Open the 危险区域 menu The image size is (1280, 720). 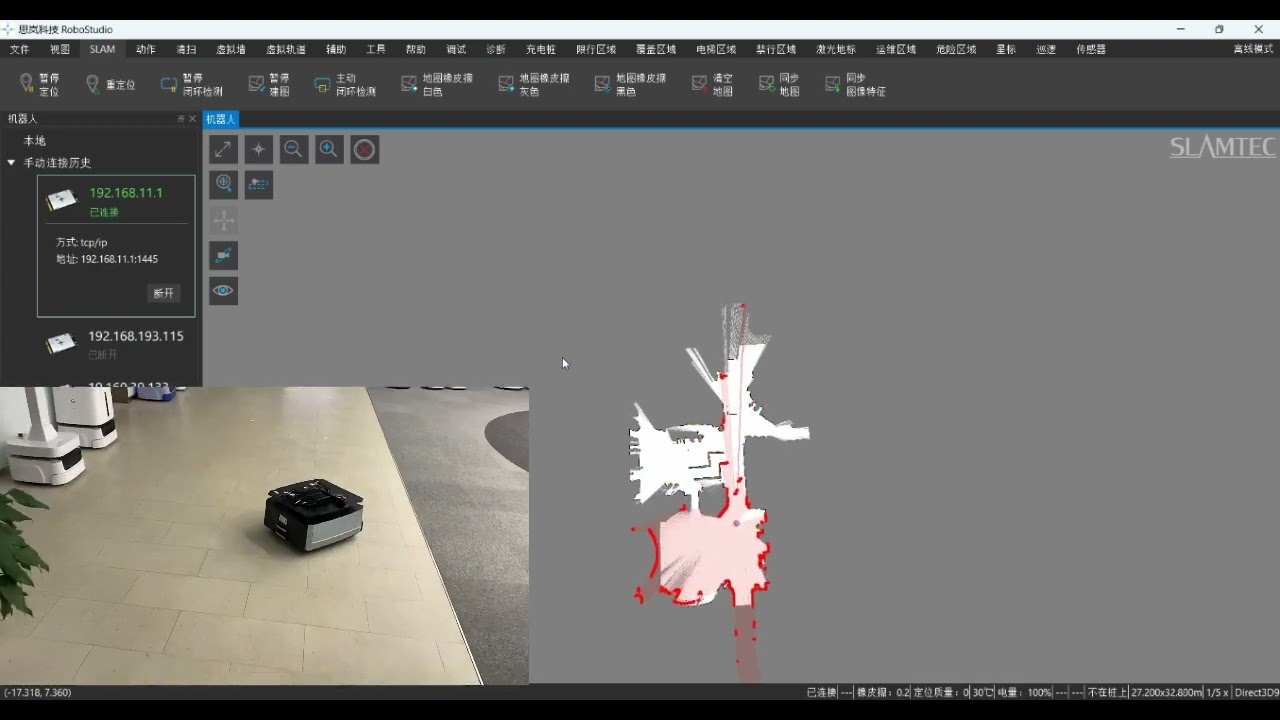tap(956, 49)
